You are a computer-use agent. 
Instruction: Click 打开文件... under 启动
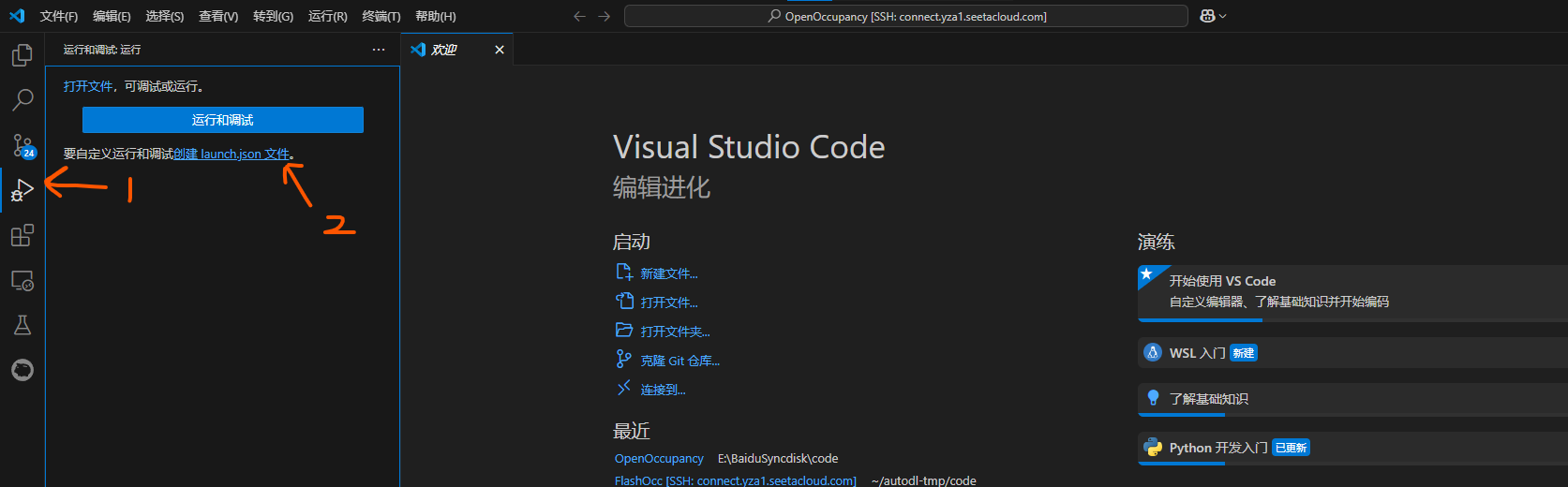click(669, 303)
